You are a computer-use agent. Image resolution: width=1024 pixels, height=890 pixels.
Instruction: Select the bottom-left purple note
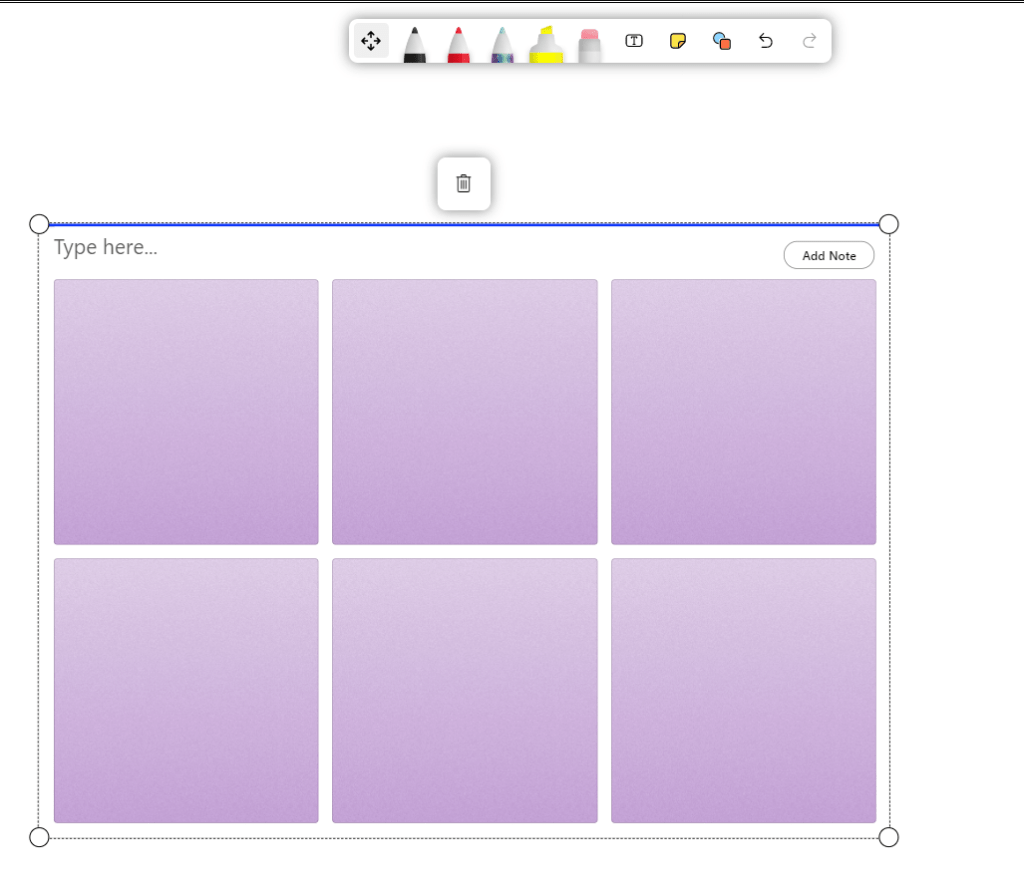pos(186,691)
